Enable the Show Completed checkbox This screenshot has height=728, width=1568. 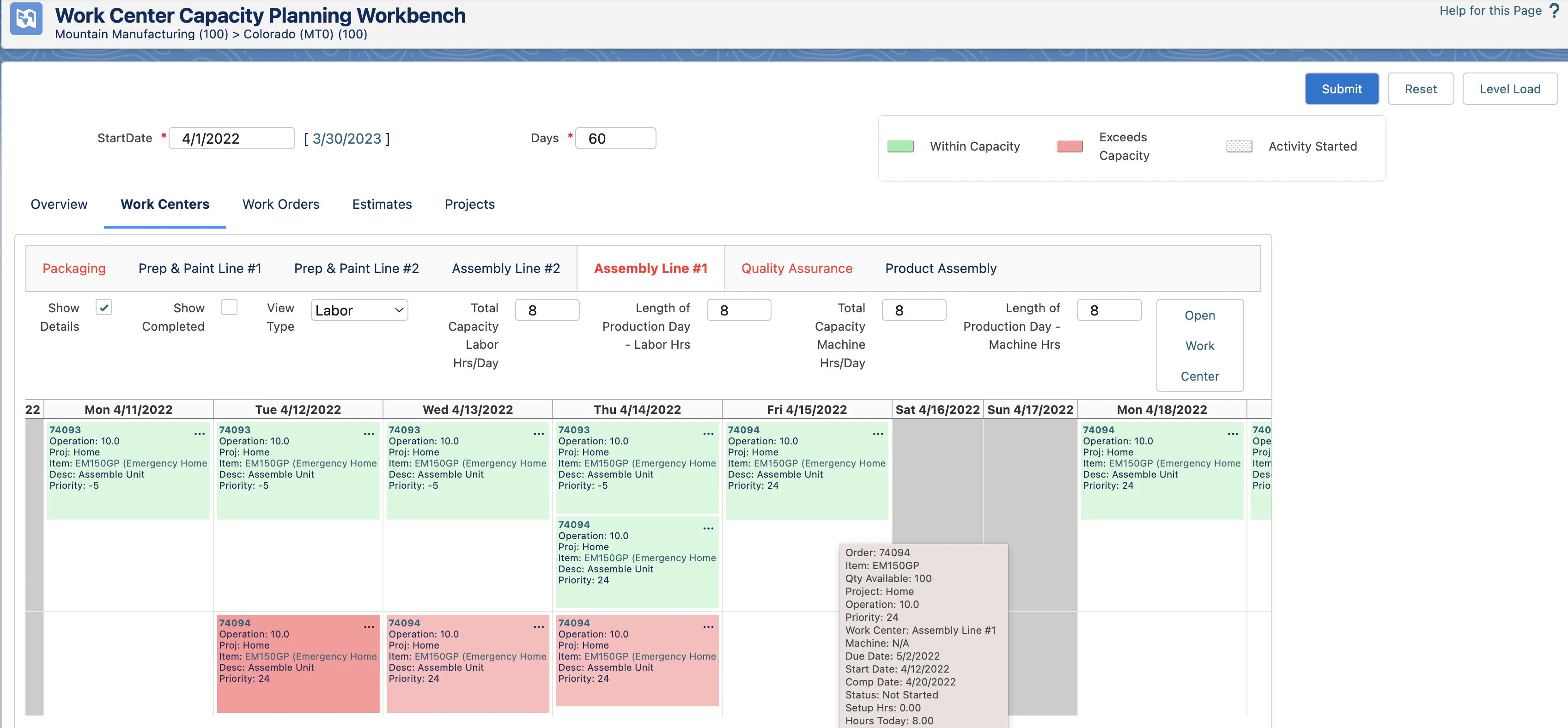point(230,307)
